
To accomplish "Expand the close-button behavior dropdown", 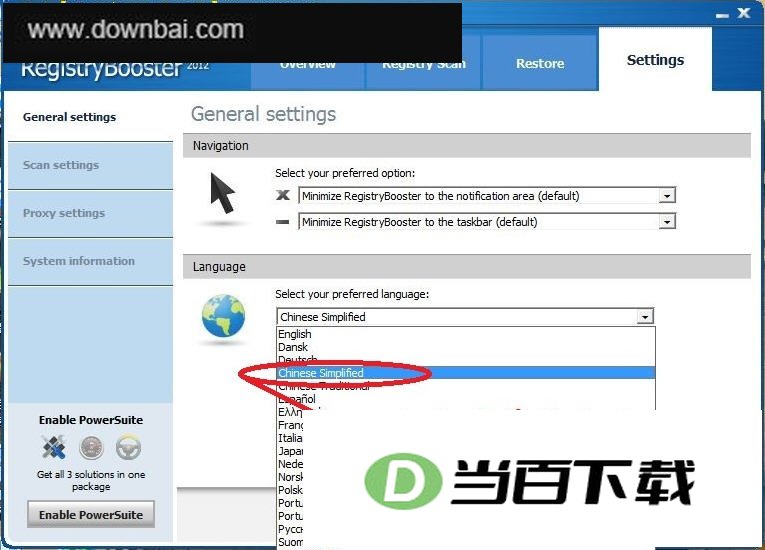I will pos(666,196).
